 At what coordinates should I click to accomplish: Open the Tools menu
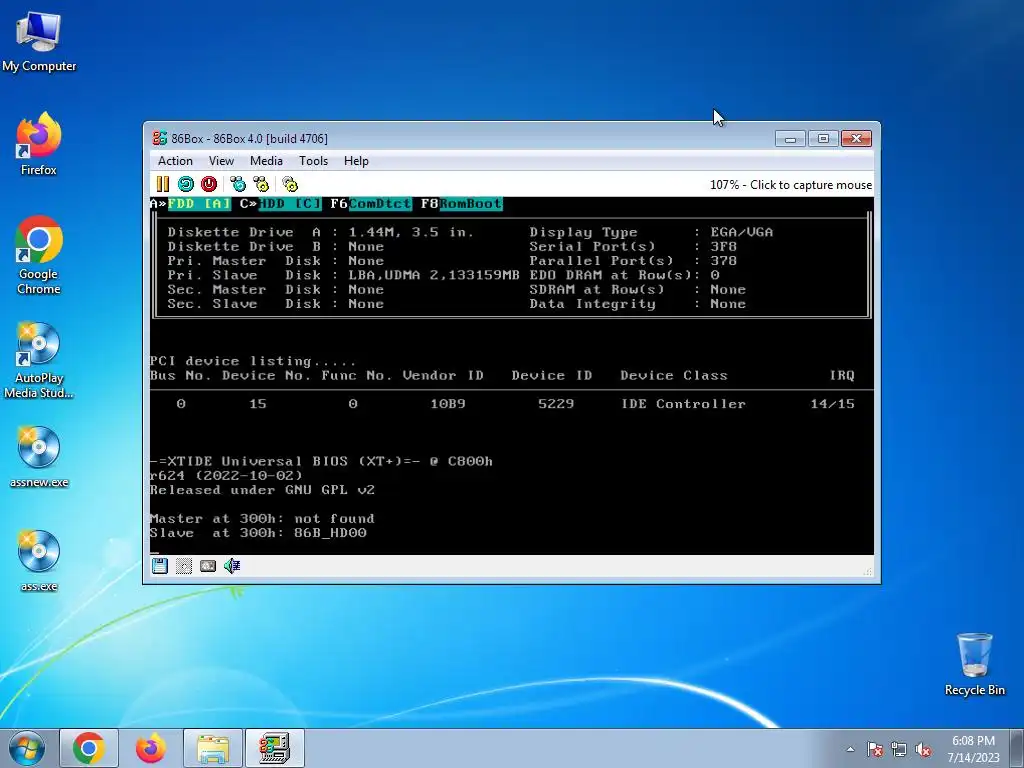(313, 161)
